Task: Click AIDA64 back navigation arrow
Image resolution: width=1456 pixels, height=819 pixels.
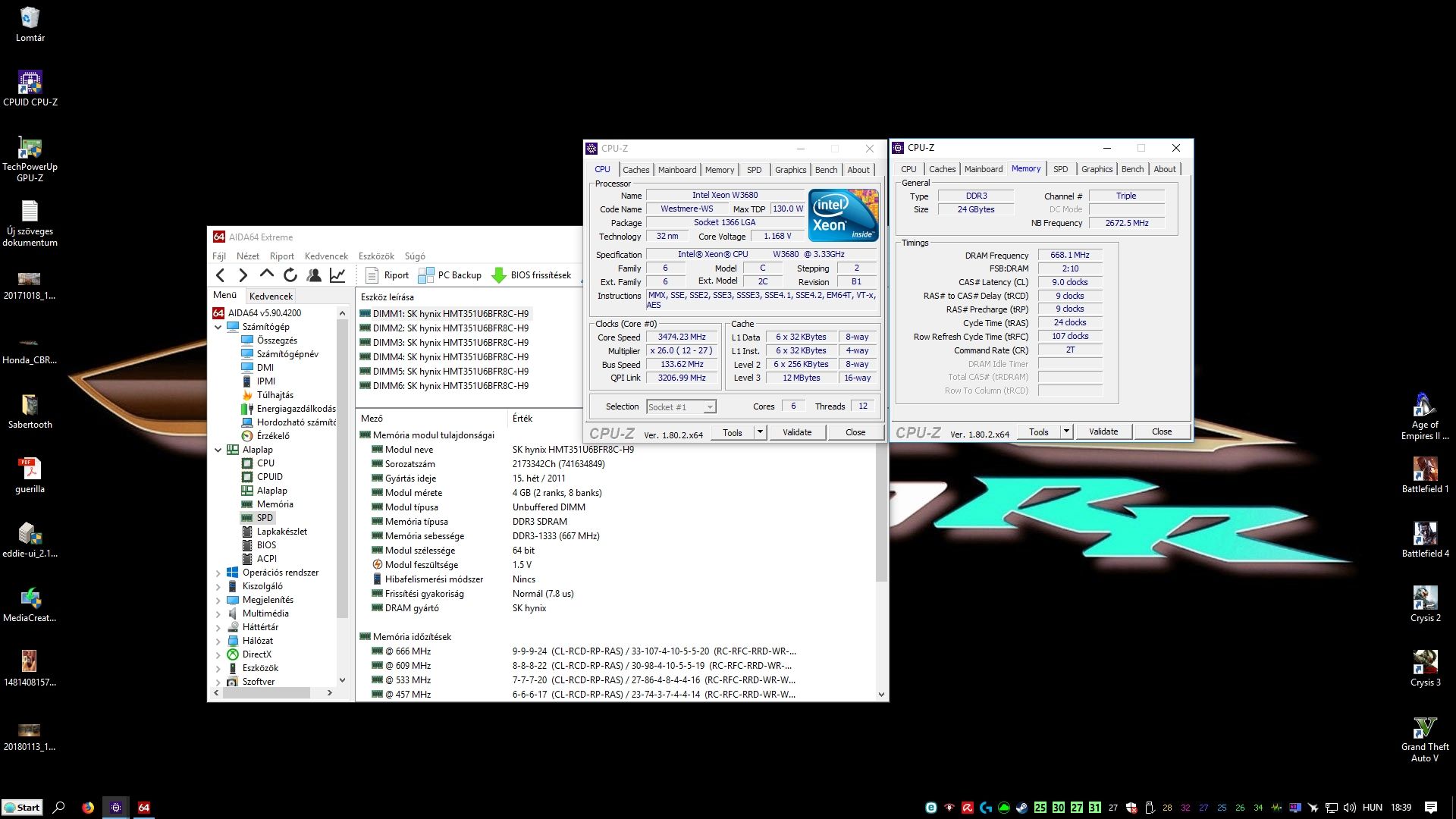Action: [x=220, y=275]
